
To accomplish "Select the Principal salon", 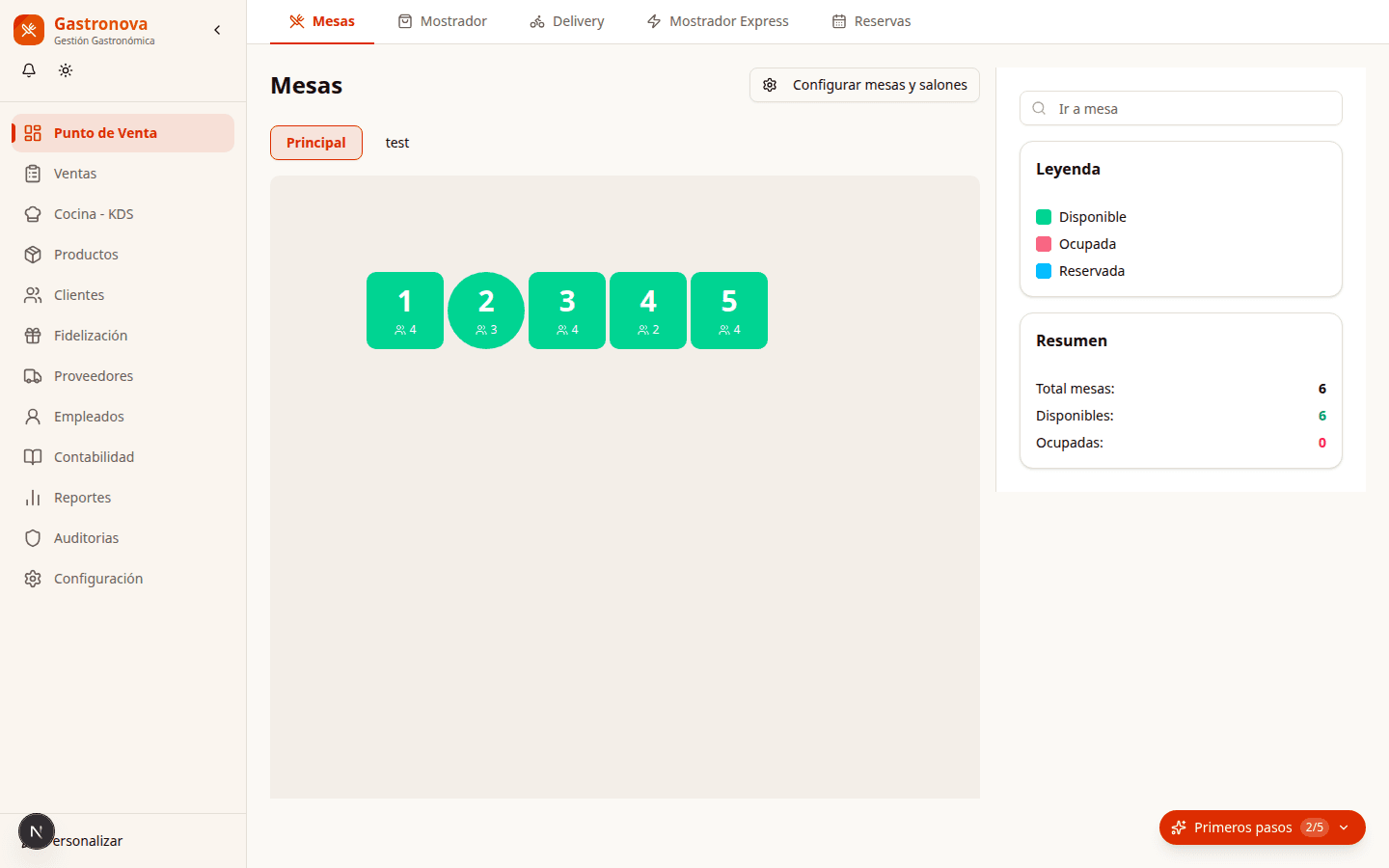I will tap(316, 143).
